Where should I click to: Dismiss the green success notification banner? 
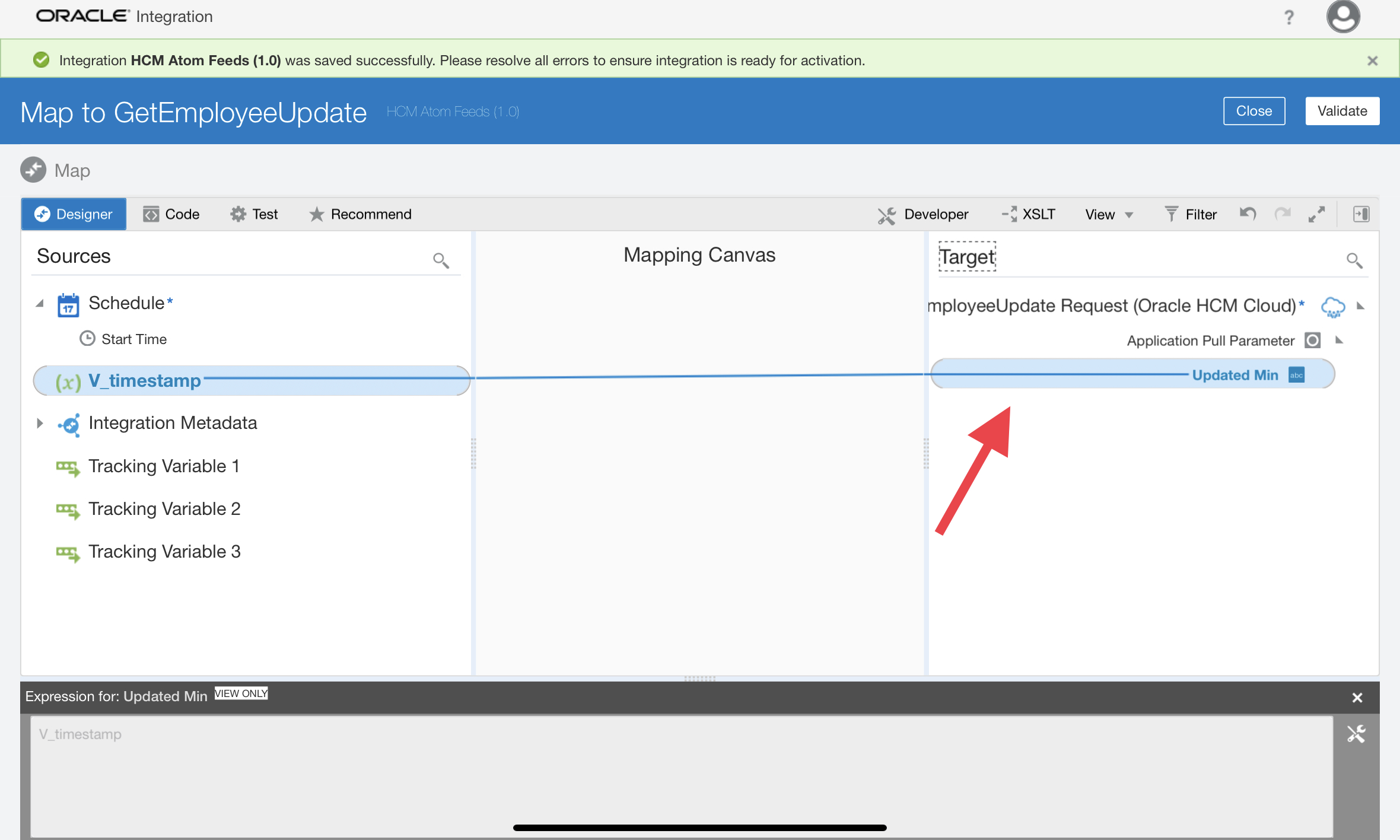[1372, 61]
